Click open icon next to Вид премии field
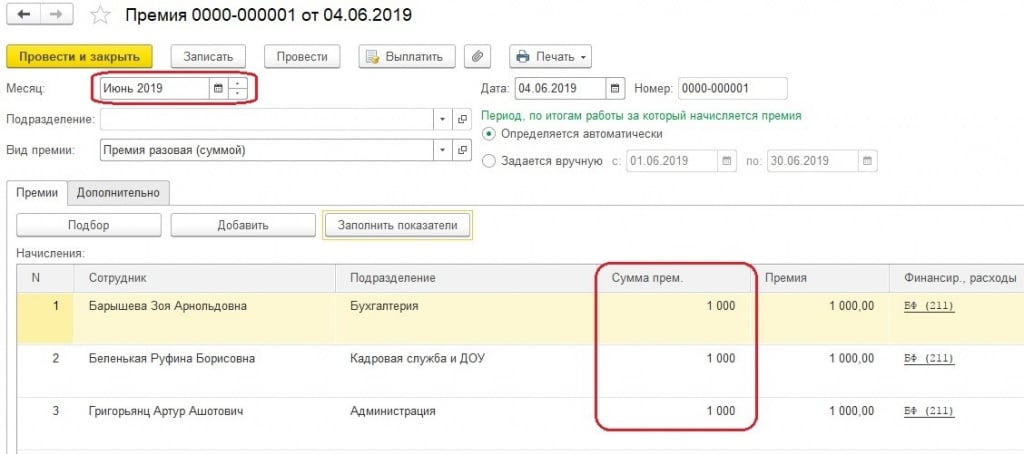Viewport: 1024px width, 454px height. click(462, 150)
